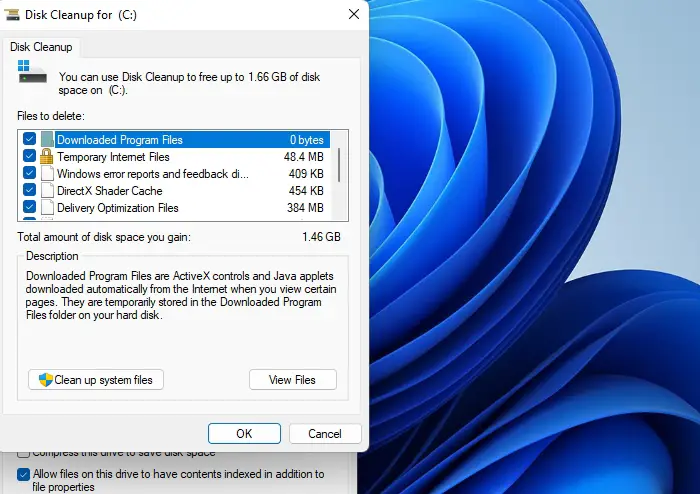Click the file icon beside Windows error reports

click(x=47, y=173)
